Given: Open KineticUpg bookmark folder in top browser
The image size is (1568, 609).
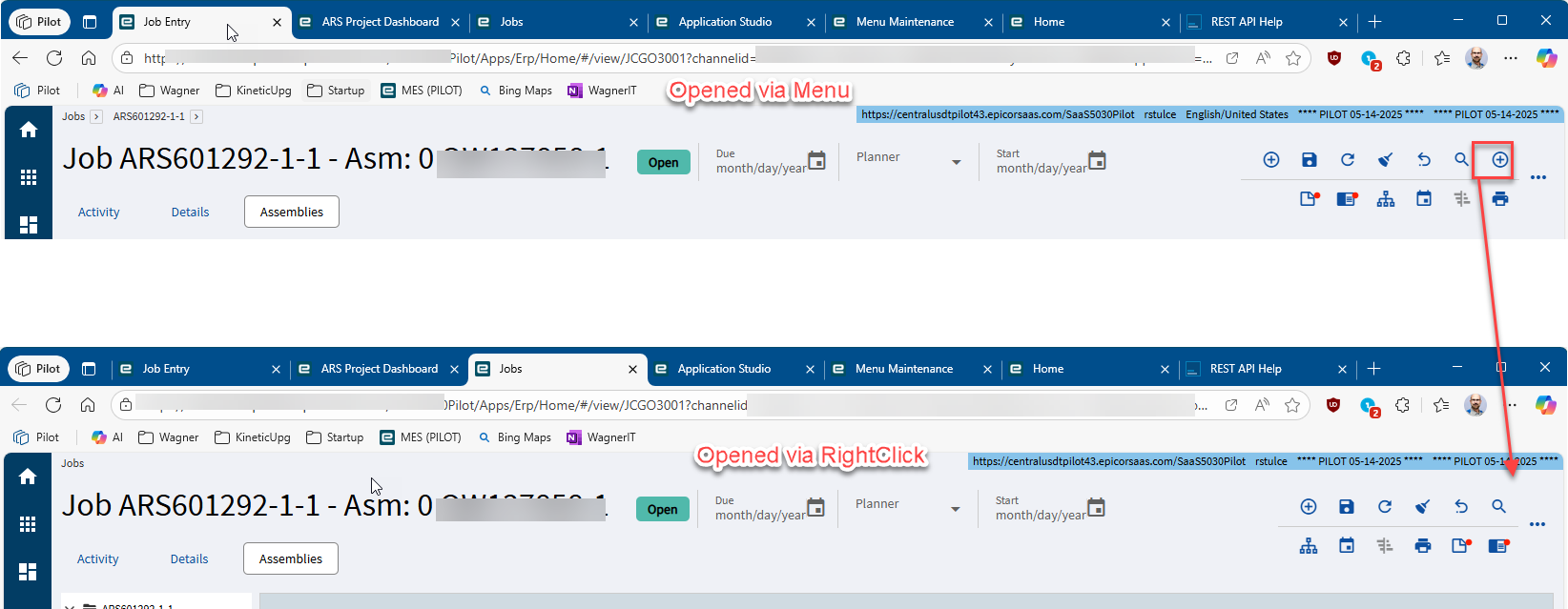Looking at the screenshot, I should (x=254, y=91).
